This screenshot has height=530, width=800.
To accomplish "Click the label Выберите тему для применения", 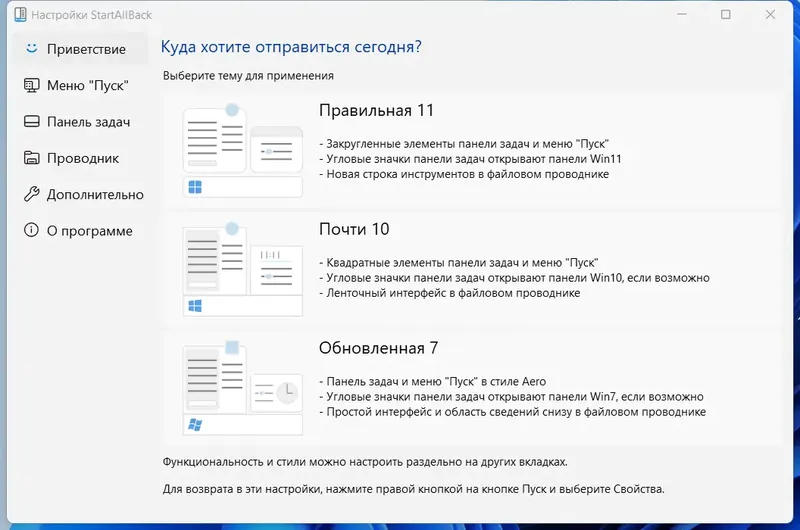I will (x=248, y=75).
